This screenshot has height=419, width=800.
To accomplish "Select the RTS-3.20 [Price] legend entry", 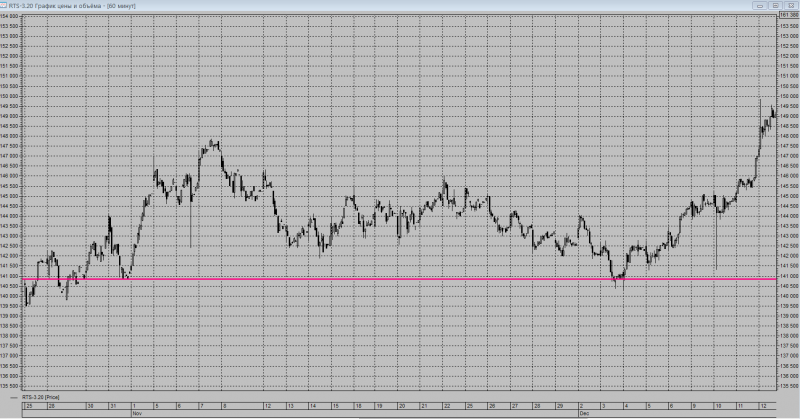I will [x=40, y=397].
